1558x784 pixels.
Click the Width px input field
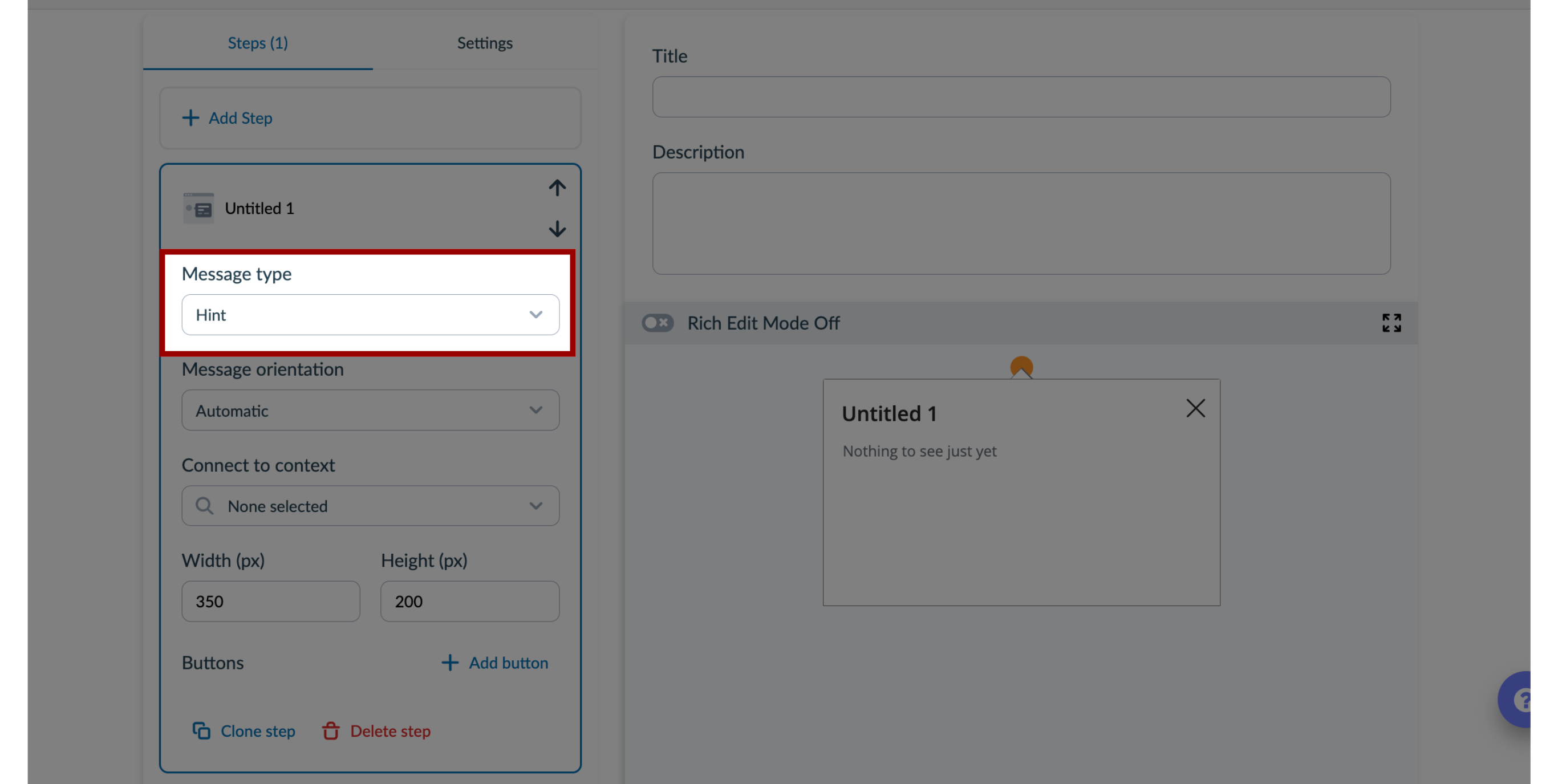270,601
